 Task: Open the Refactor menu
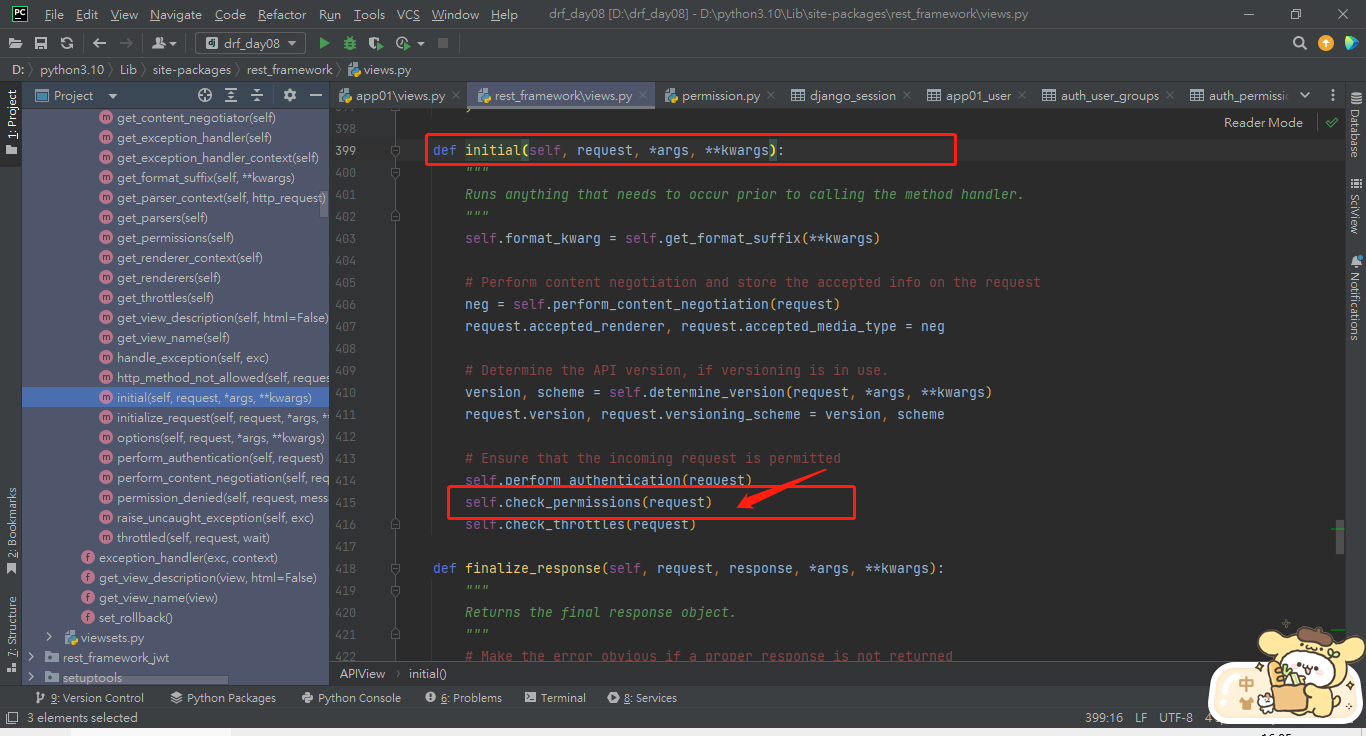pos(282,14)
